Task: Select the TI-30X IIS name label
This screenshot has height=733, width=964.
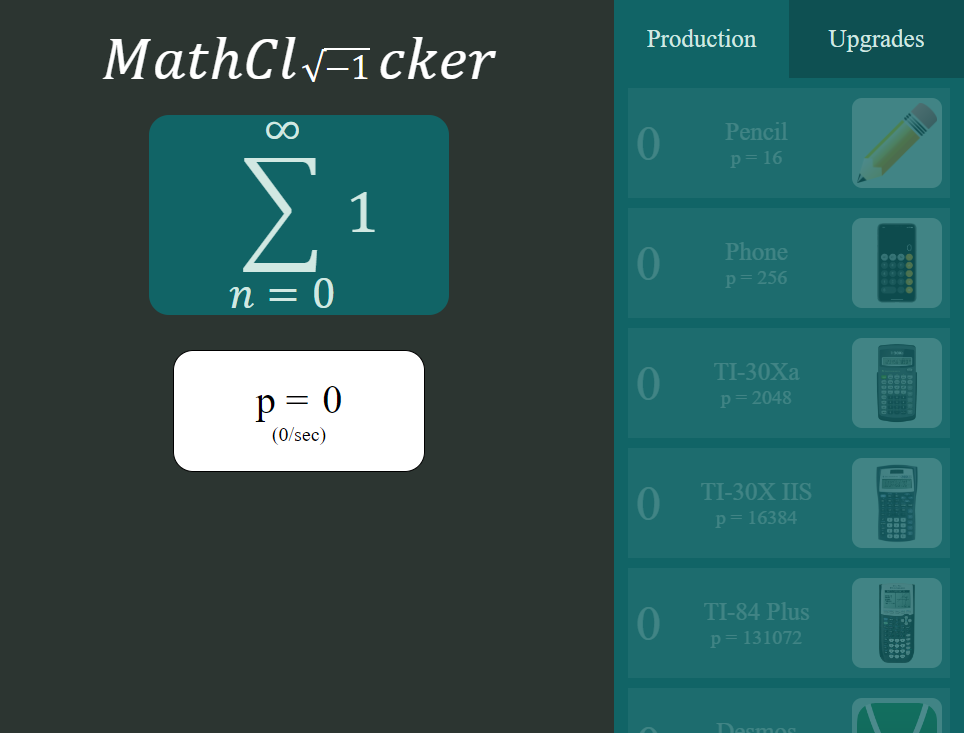Action: (x=756, y=491)
